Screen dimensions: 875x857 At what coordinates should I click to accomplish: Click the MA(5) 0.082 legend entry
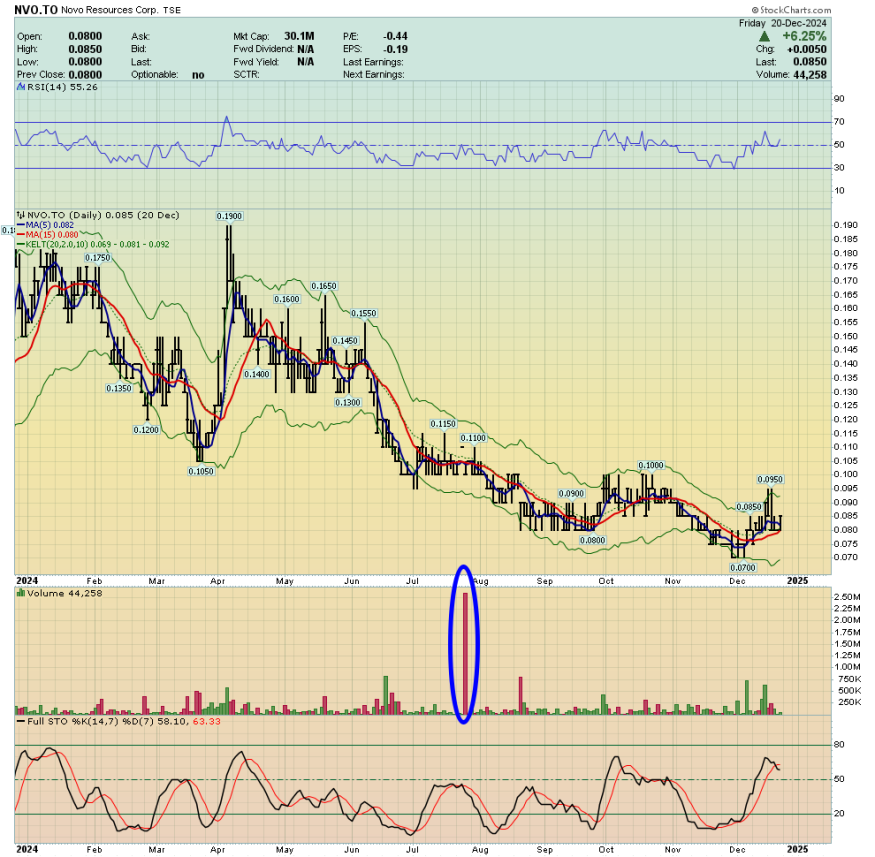pyautogui.click(x=46, y=225)
